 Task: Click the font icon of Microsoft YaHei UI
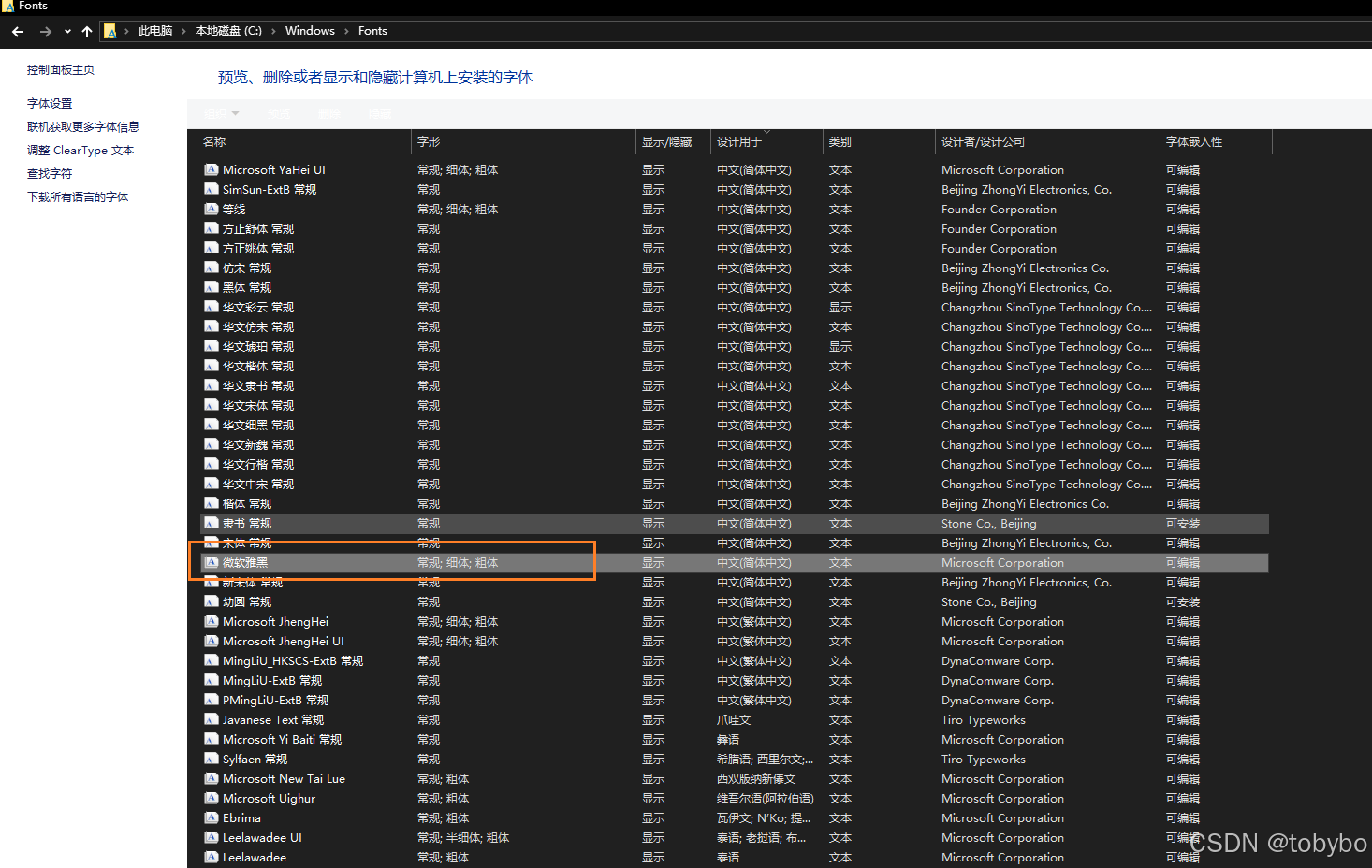pos(212,170)
